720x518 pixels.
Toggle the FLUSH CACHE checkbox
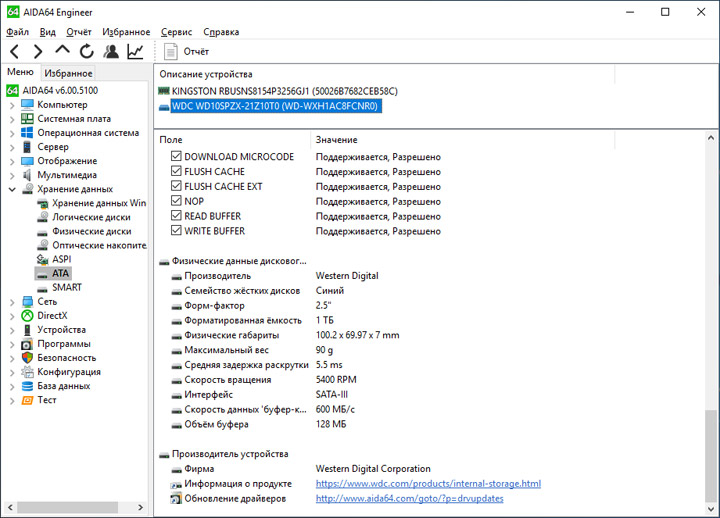pos(176,171)
